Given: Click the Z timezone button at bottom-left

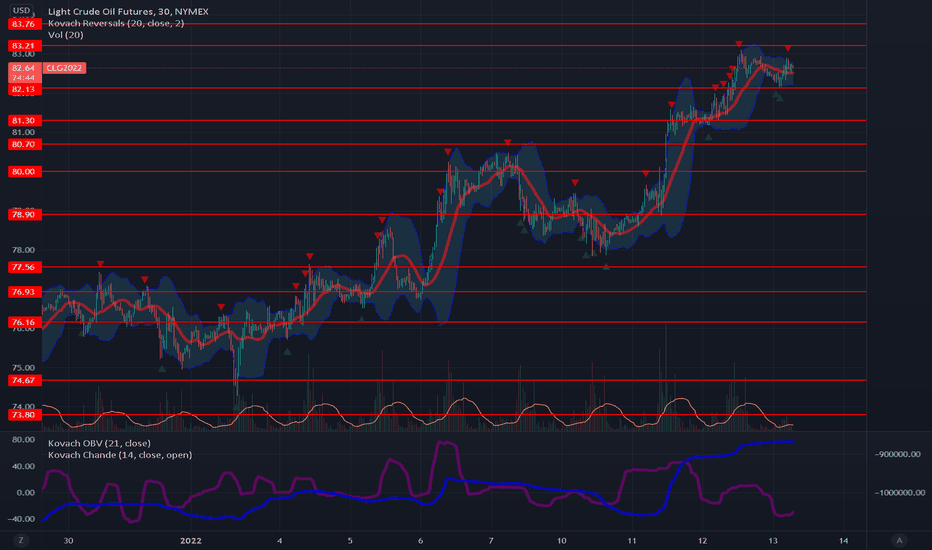Looking at the screenshot, I should coord(21,540).
